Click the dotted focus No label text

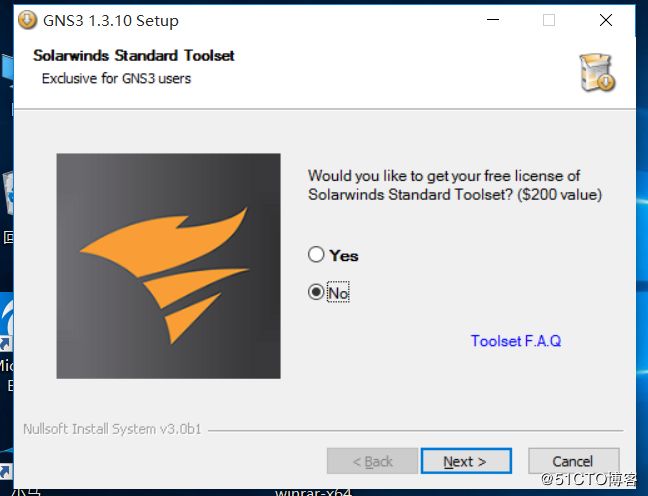(x=338, y=293)
